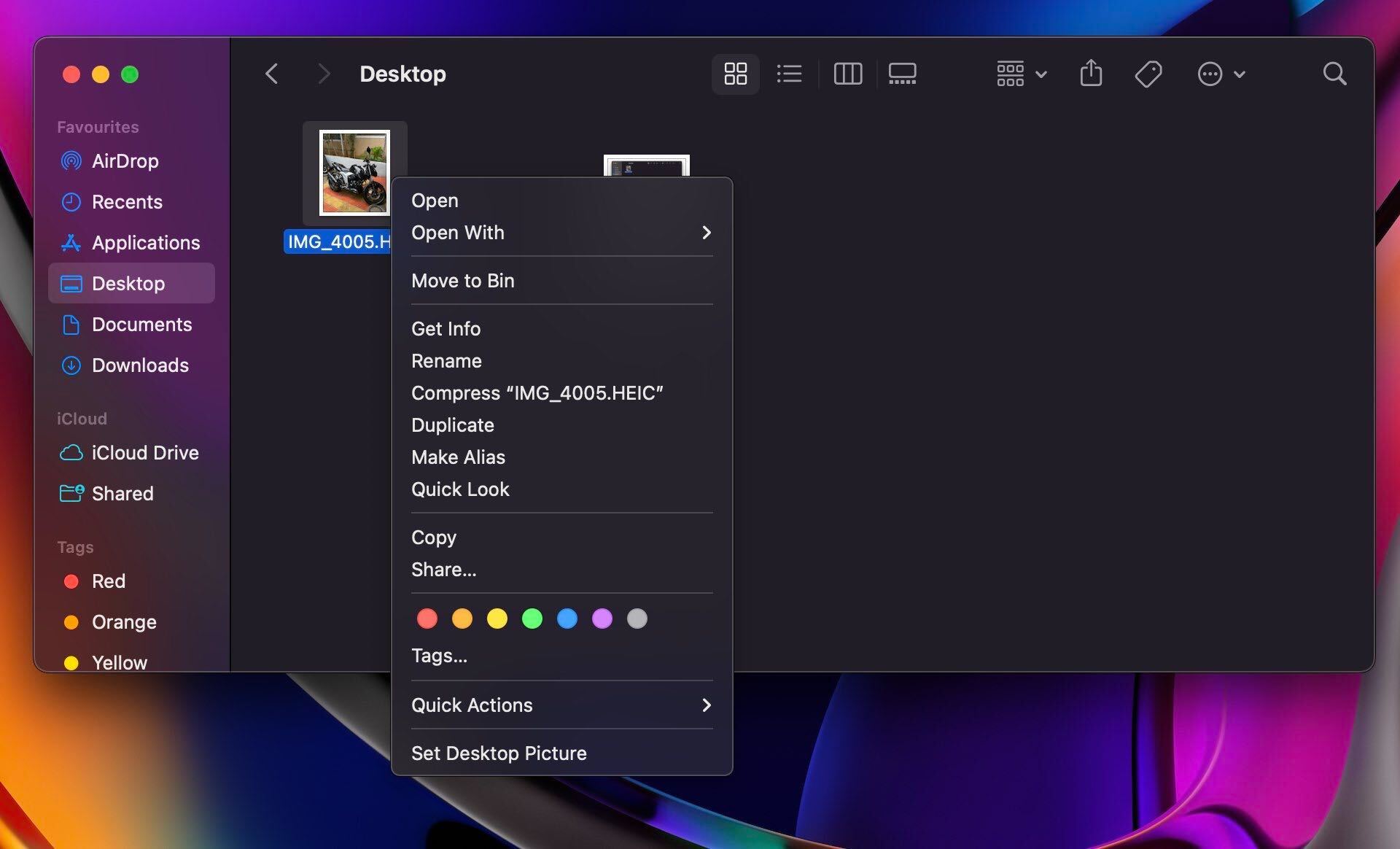
Task: Apply the gray tag color dot
Action: pyautogui.click(x=637, y=619)
